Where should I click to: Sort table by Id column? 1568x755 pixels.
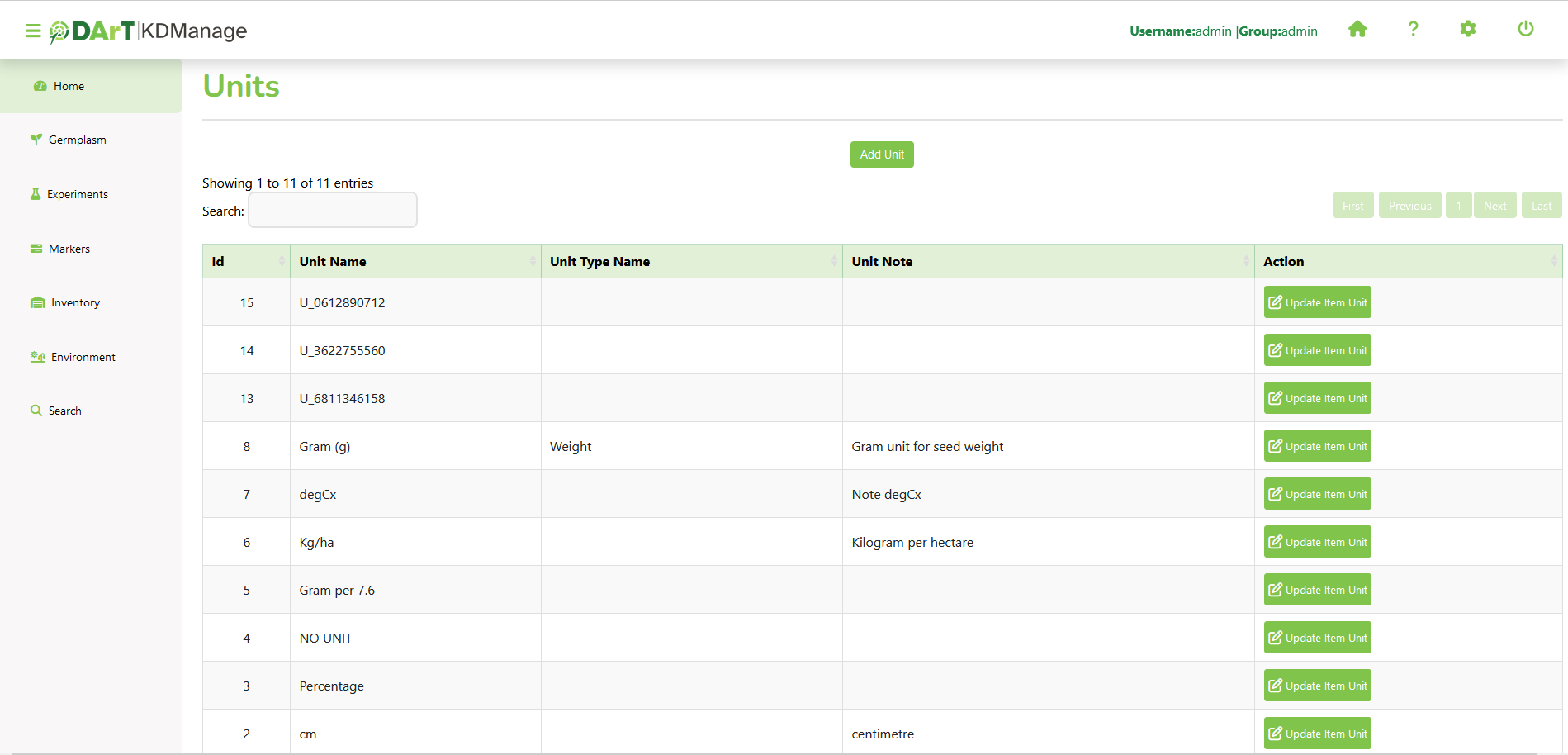[x=246, y=261]
